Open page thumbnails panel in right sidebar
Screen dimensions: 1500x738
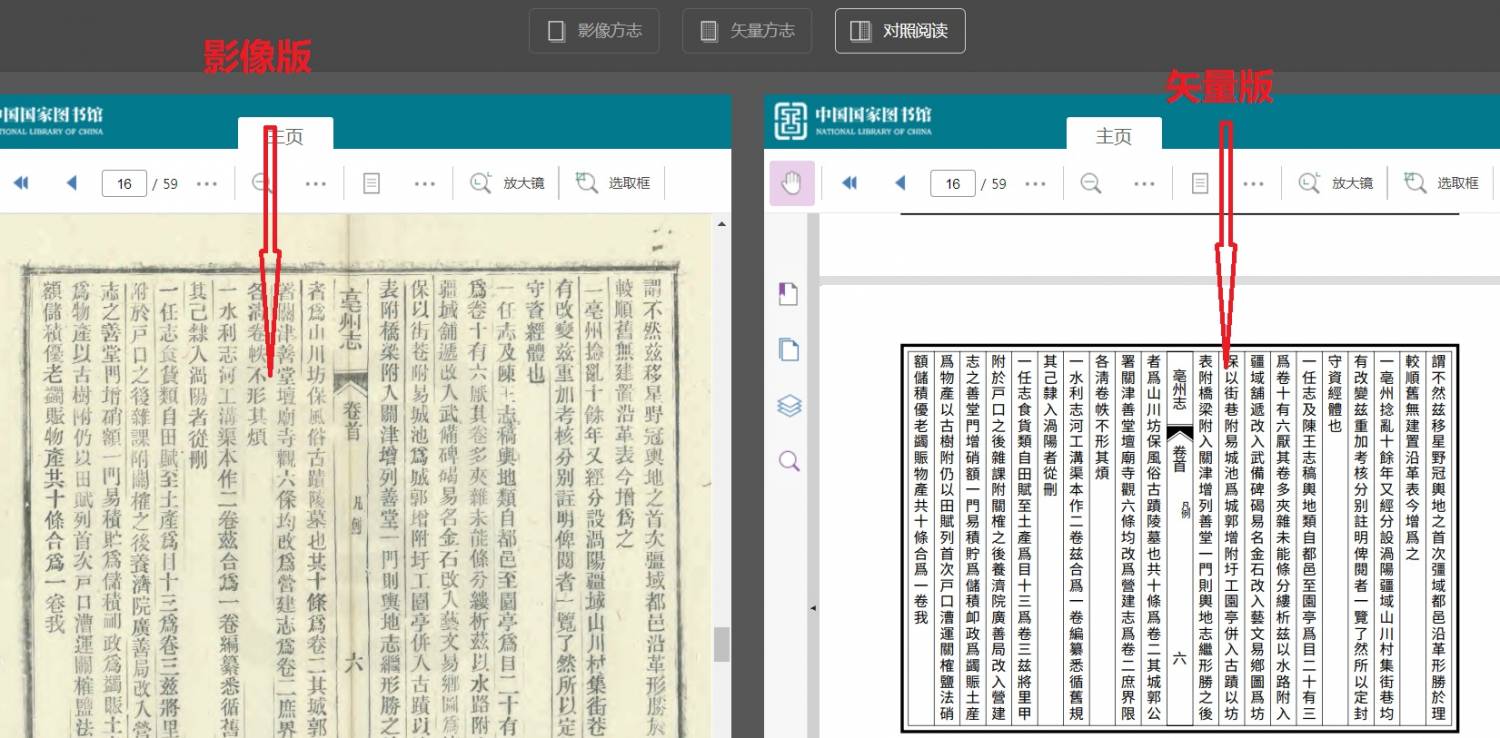tap(789, 349)
